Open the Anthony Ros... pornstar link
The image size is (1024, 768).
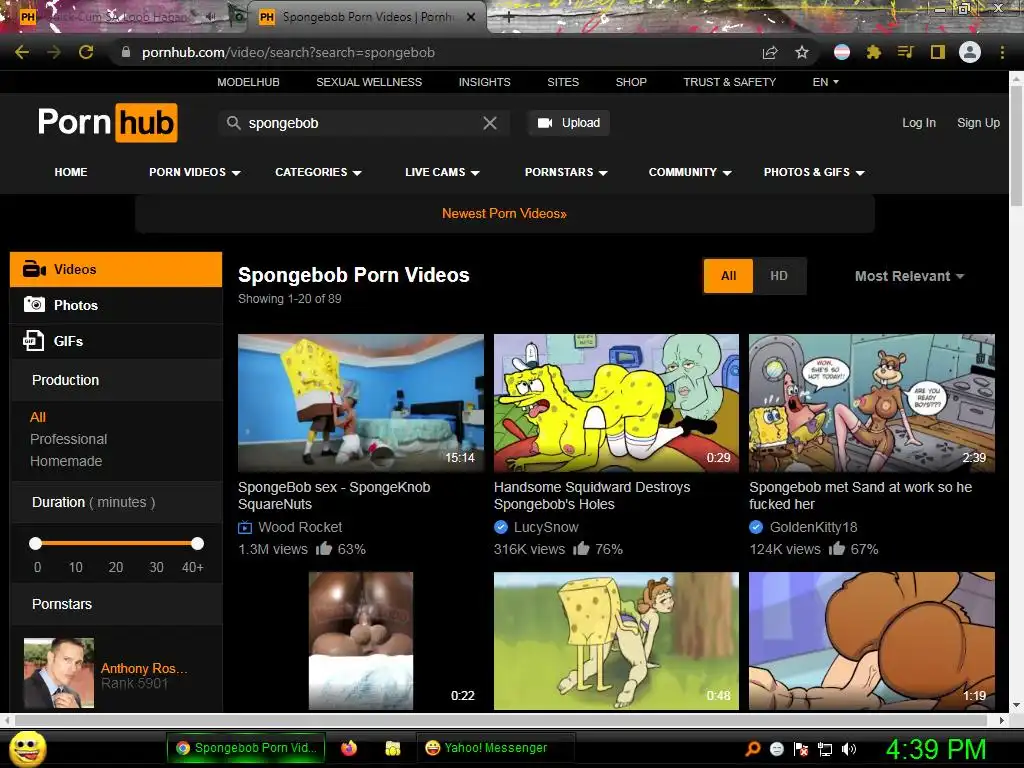(x=144, y=668)
